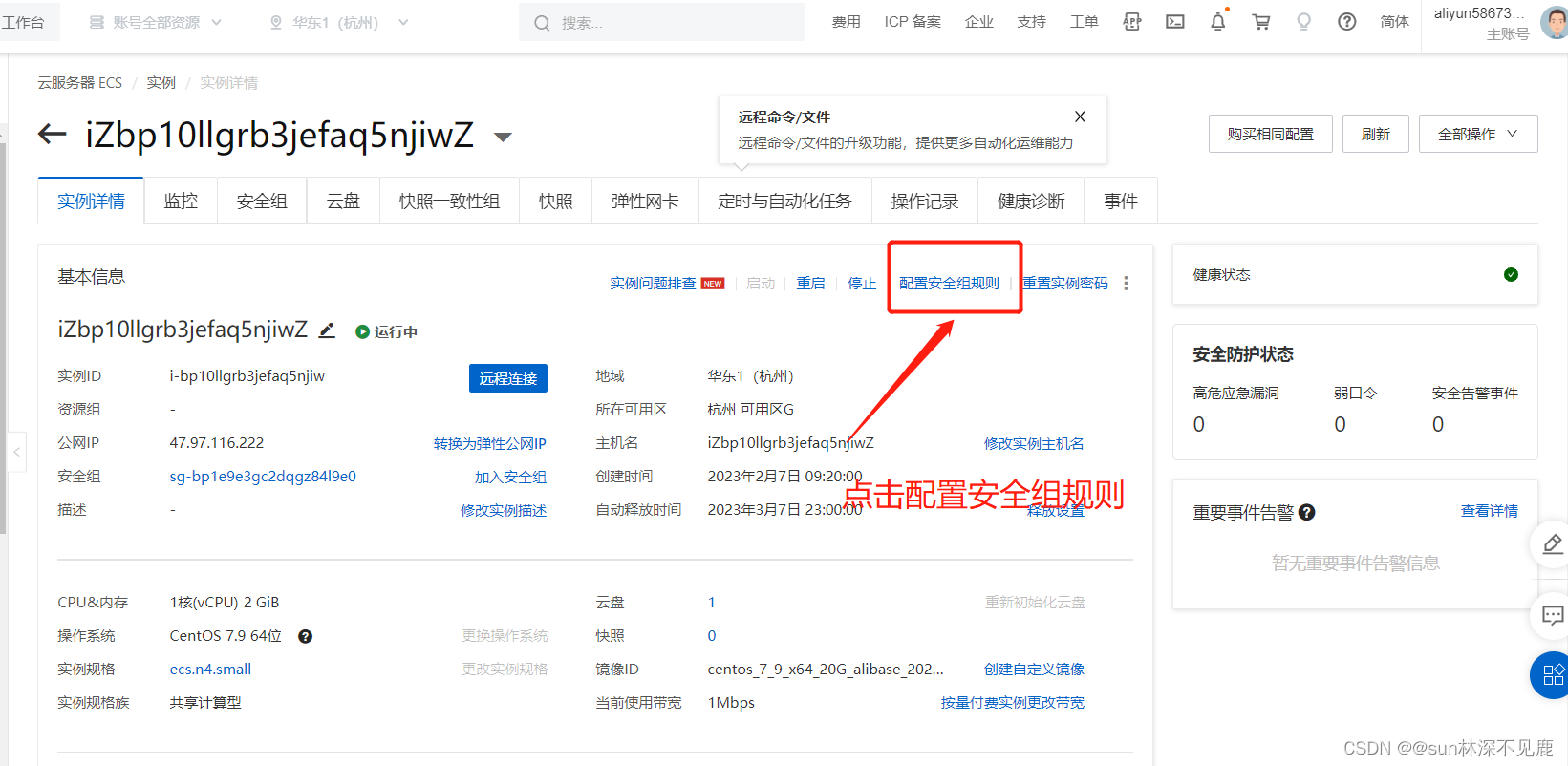Open the 定时与自动化任务 tab
Image resolution: width=1568 pixels, height=766 pixels.
tap(784, 201)
